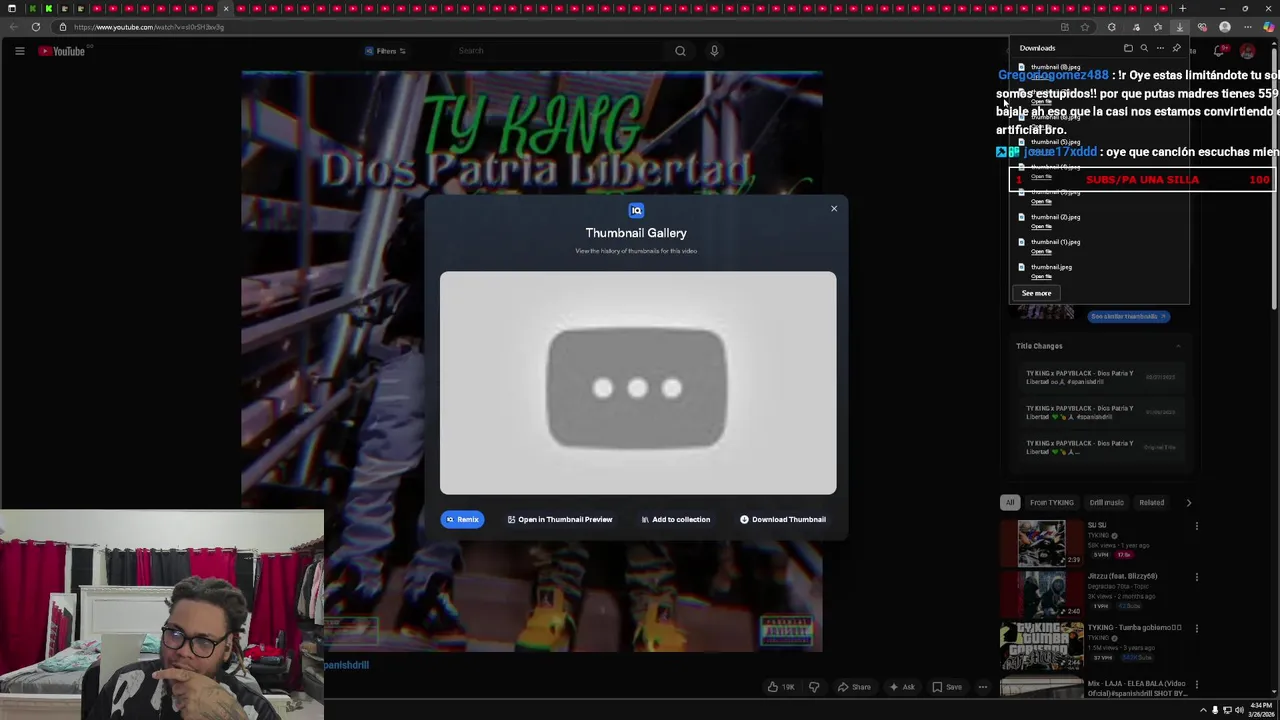
Task: Click the loading thumbnail preview image
Action: [x=638, y=383]
